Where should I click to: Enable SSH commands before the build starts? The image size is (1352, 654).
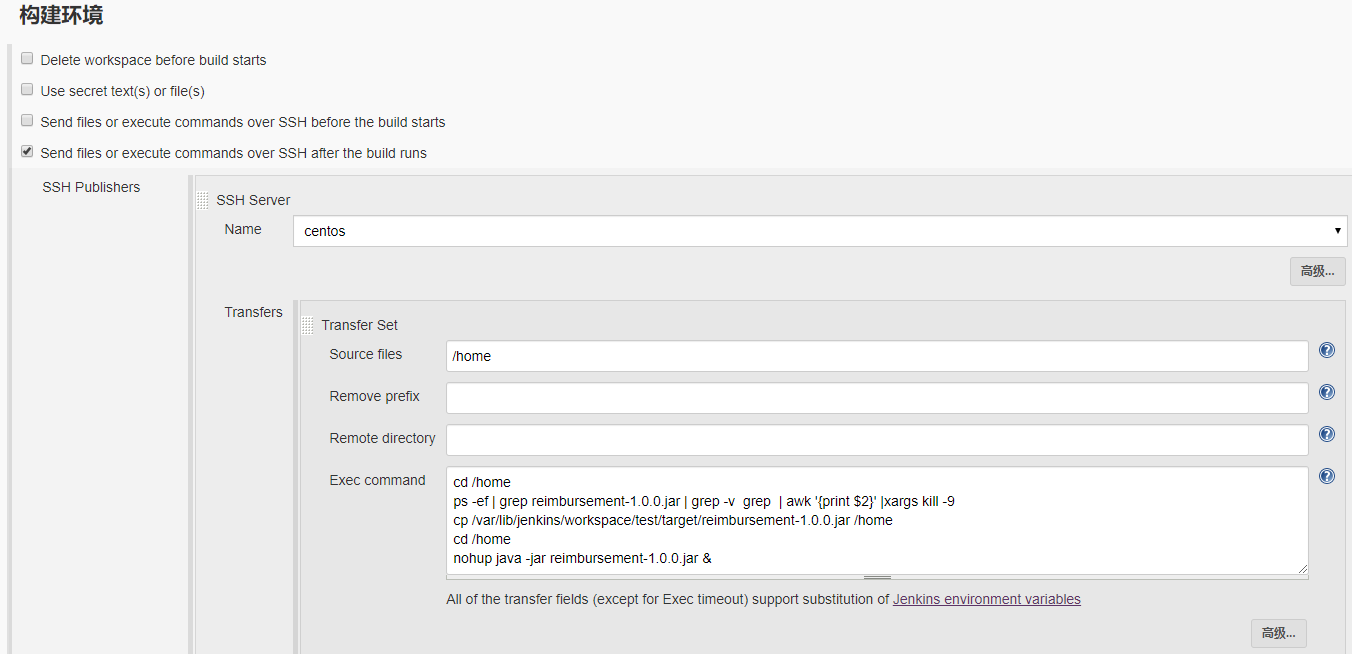click(27, 121)
